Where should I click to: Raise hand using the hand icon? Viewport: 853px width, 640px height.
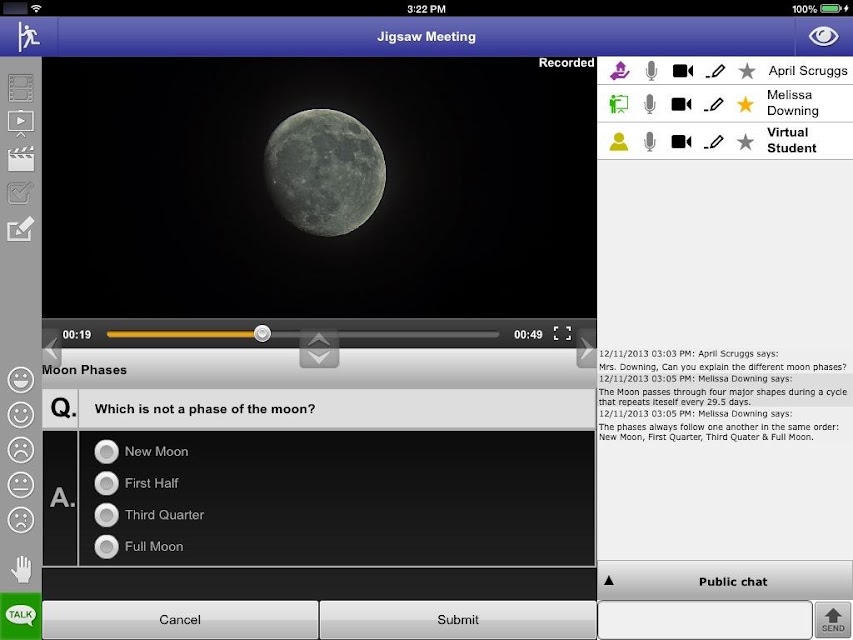(21, 569)
